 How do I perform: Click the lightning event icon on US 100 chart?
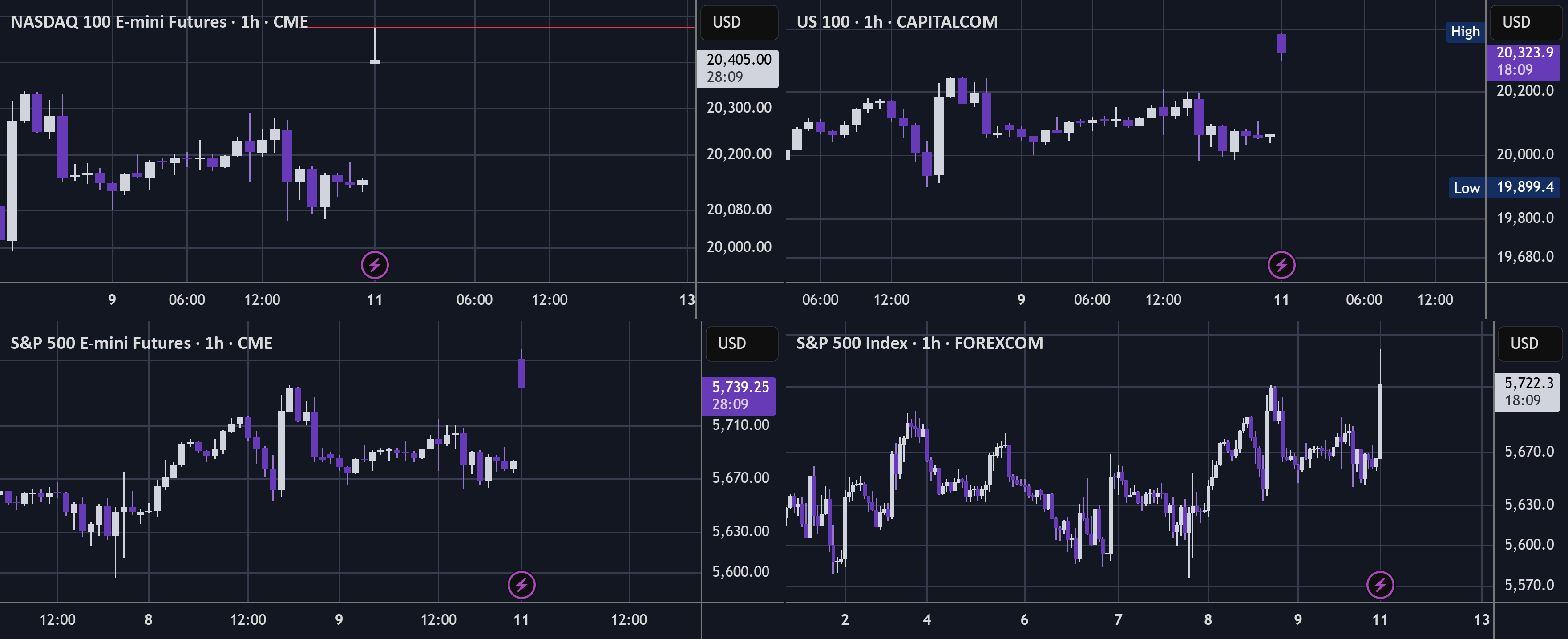pos(1281,265)
